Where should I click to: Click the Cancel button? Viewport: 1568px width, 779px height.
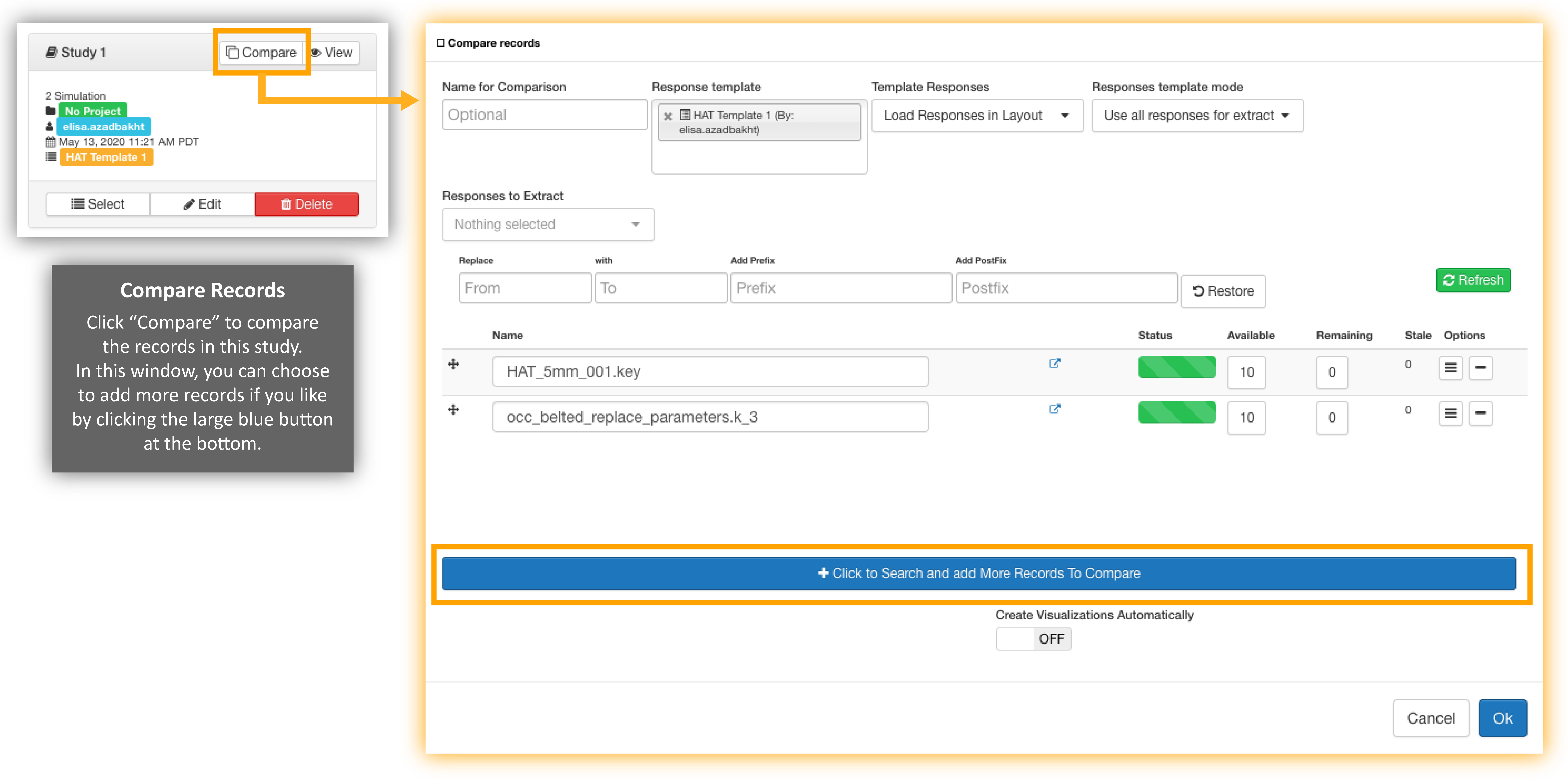click(x=1431, y=718)
